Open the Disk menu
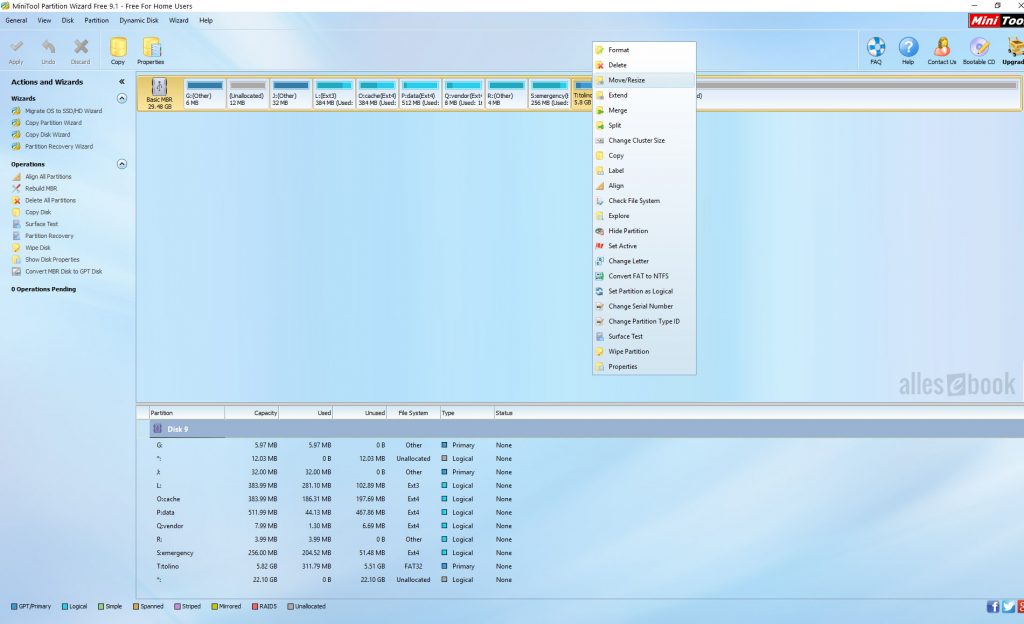The height and width of the screenshot is (624, 1024). pyautogui.click(x=68, y=20)
